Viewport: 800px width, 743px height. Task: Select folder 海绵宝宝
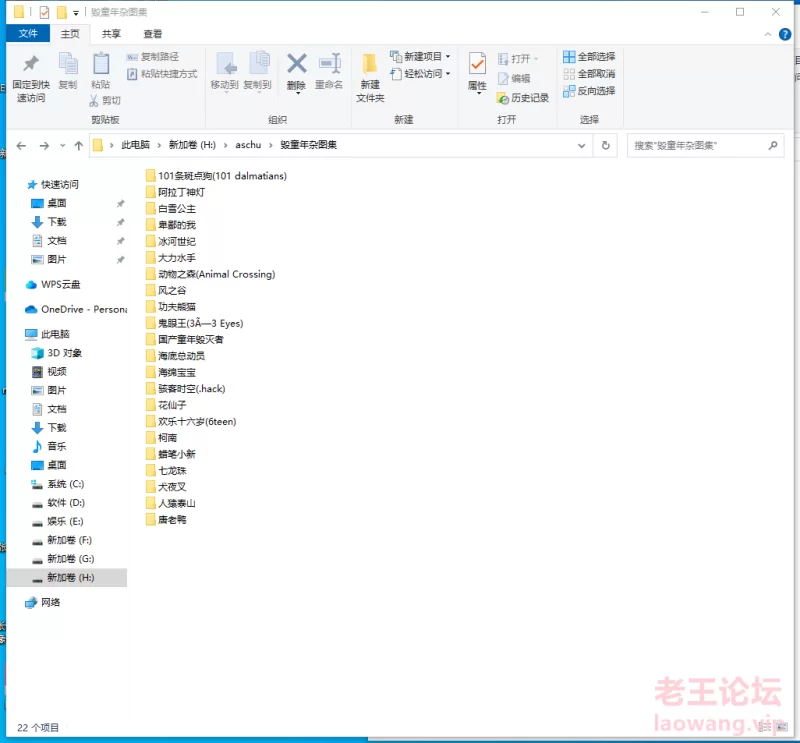pyautogui.click(x=170, y=372)
